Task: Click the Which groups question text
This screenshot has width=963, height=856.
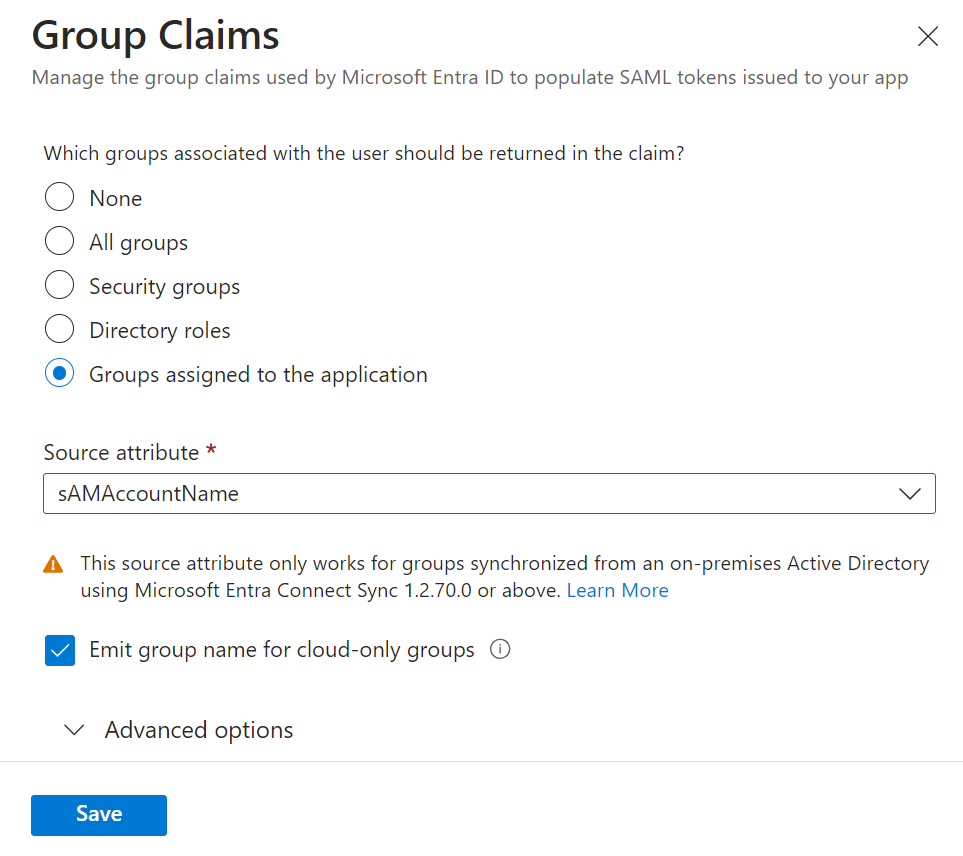Action: point(363,153)
